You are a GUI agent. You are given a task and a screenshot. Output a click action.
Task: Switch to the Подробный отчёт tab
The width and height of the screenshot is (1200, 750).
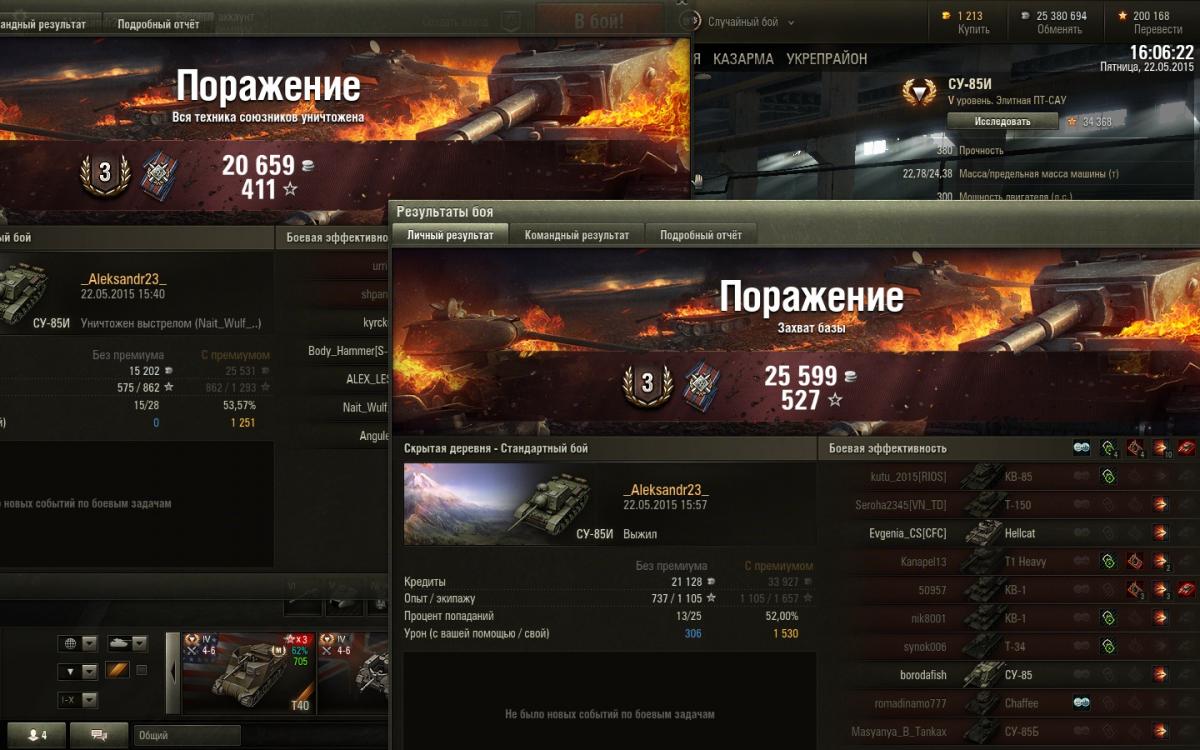(x=701, y=235)
